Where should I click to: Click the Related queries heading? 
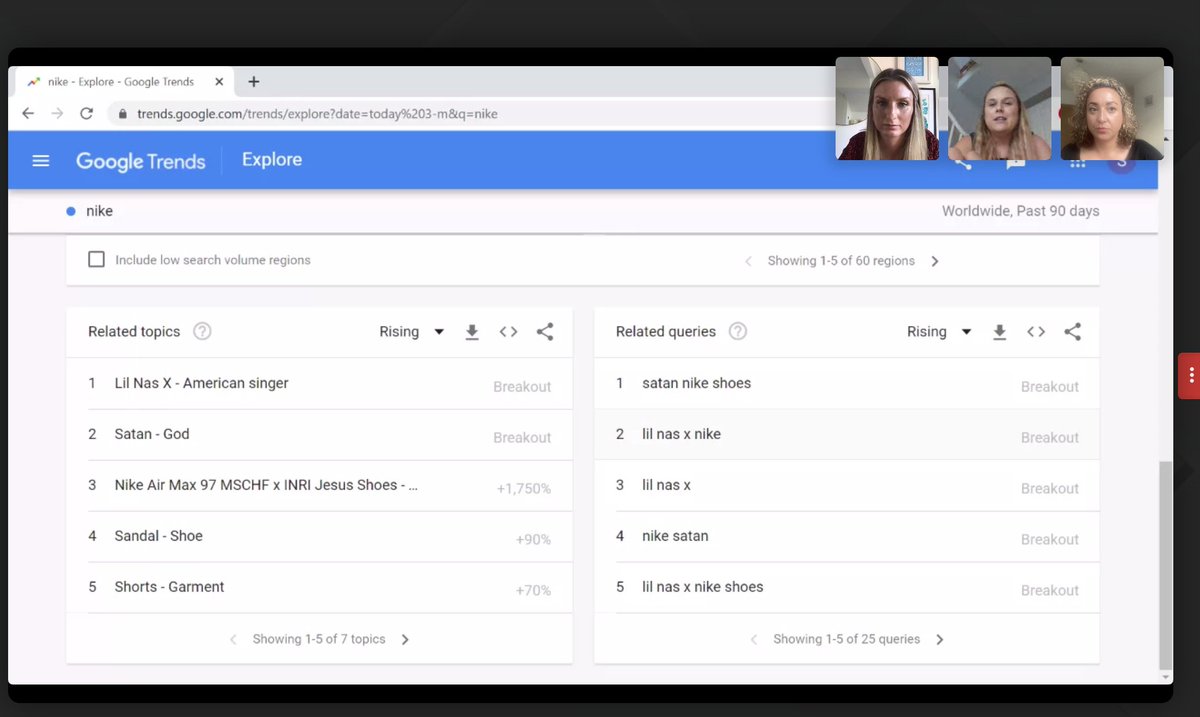click(x=666, y=332)
